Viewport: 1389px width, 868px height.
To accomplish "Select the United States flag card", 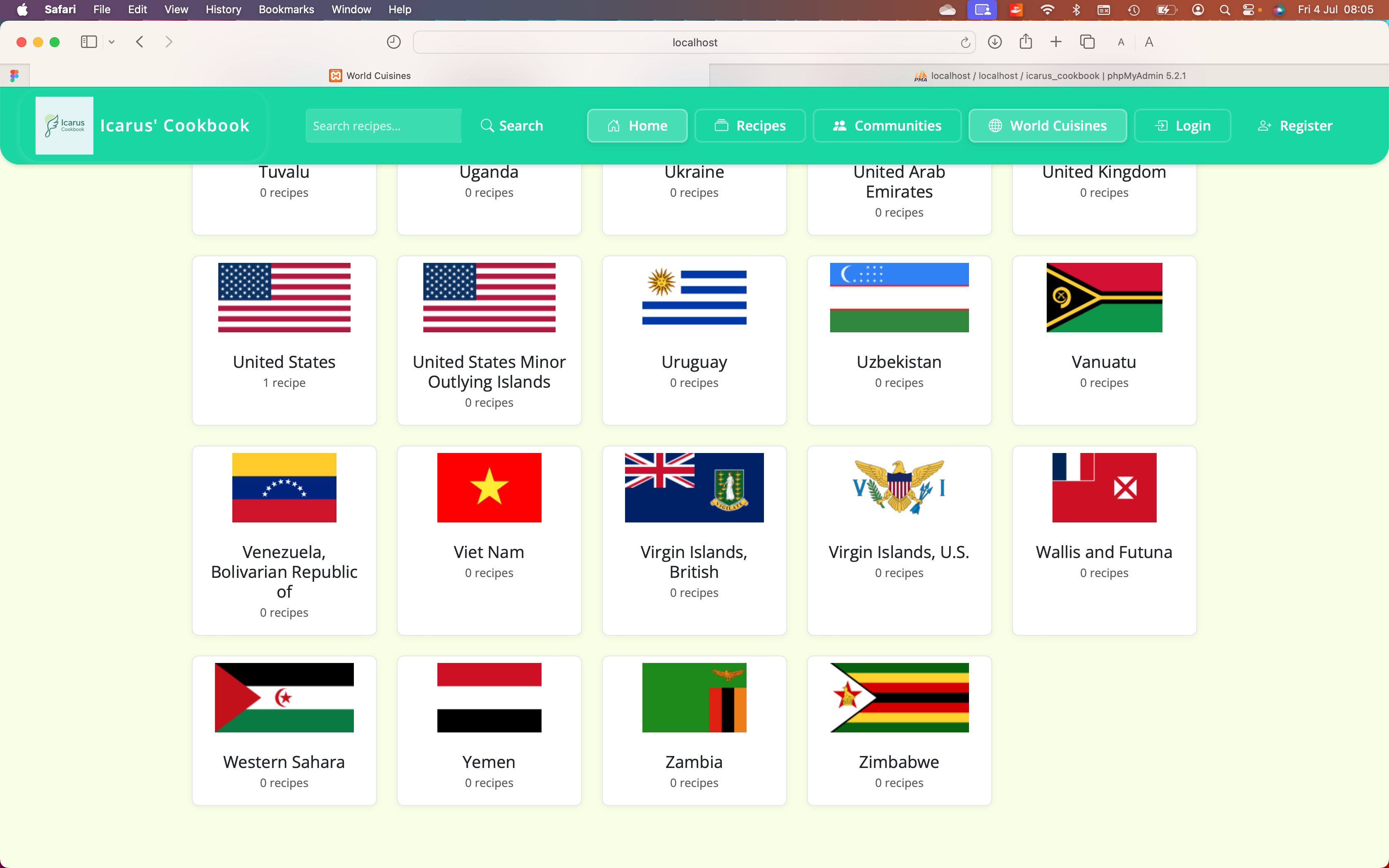I will coord(284,340).
